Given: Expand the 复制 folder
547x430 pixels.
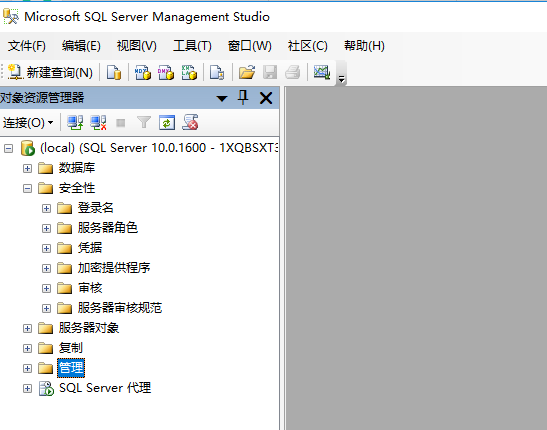Looking at the screenshot, I should [27, 348].
